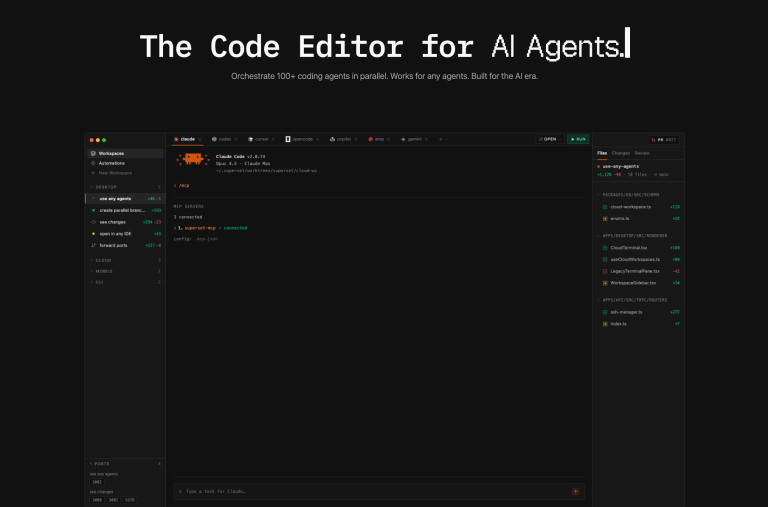768x507 pixels.
Task: Click the copilot icon in tab
Action: pyautogui.click(x=332, y=140)
